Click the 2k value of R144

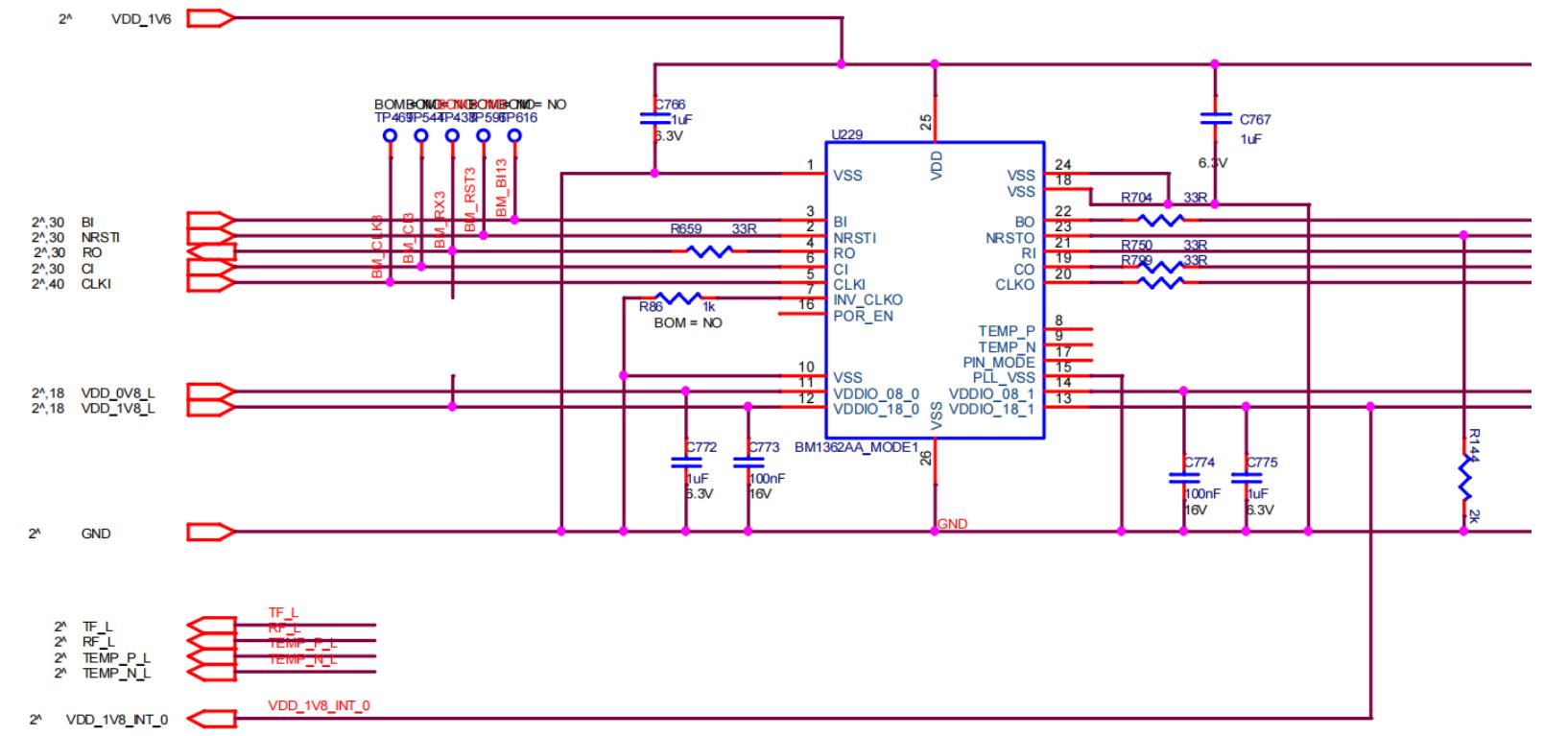coord(1474,515)
